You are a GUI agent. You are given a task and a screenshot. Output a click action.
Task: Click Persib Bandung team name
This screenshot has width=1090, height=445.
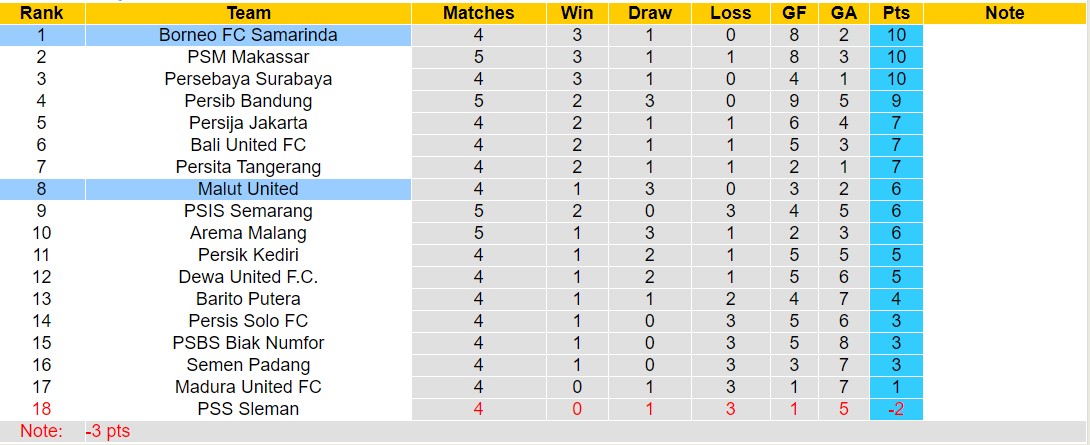248,101
